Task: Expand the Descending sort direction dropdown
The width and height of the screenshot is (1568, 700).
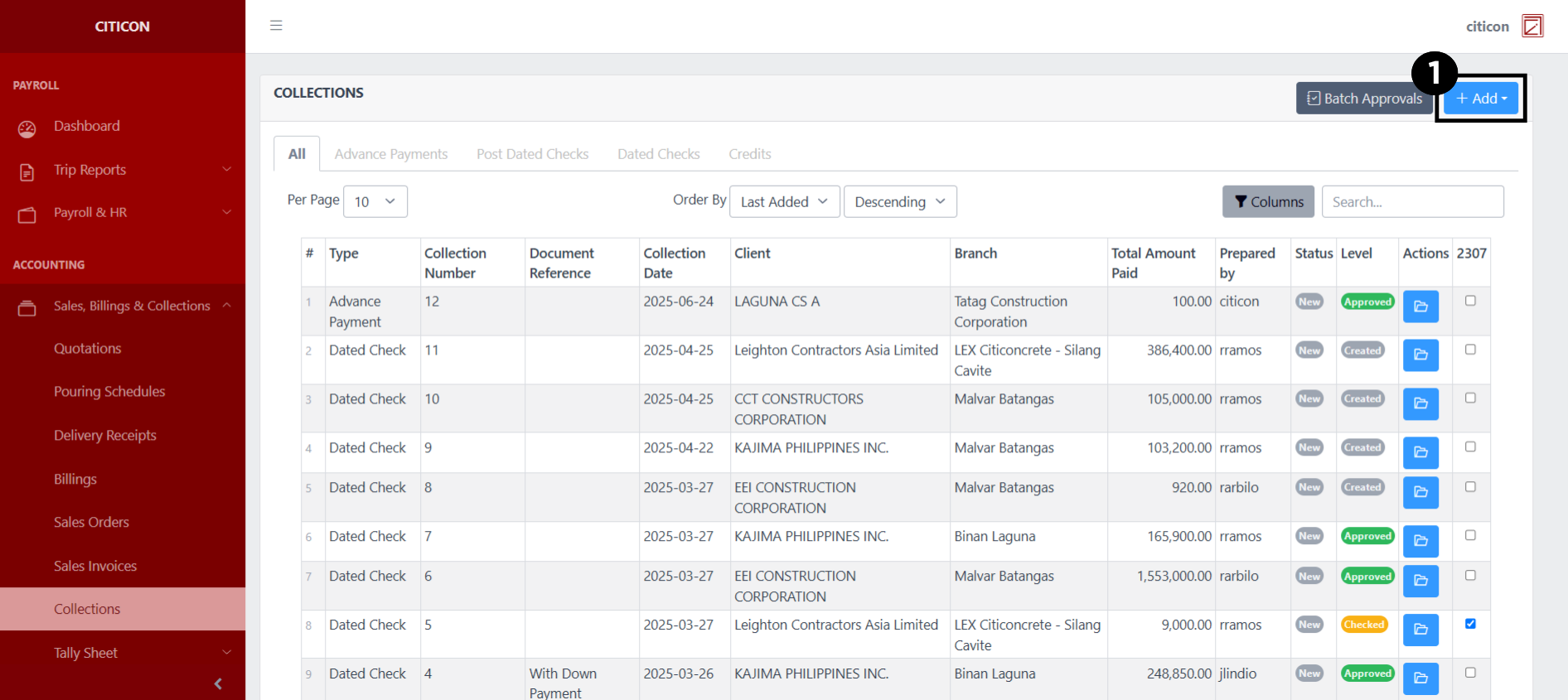Action: coord(899,201)
